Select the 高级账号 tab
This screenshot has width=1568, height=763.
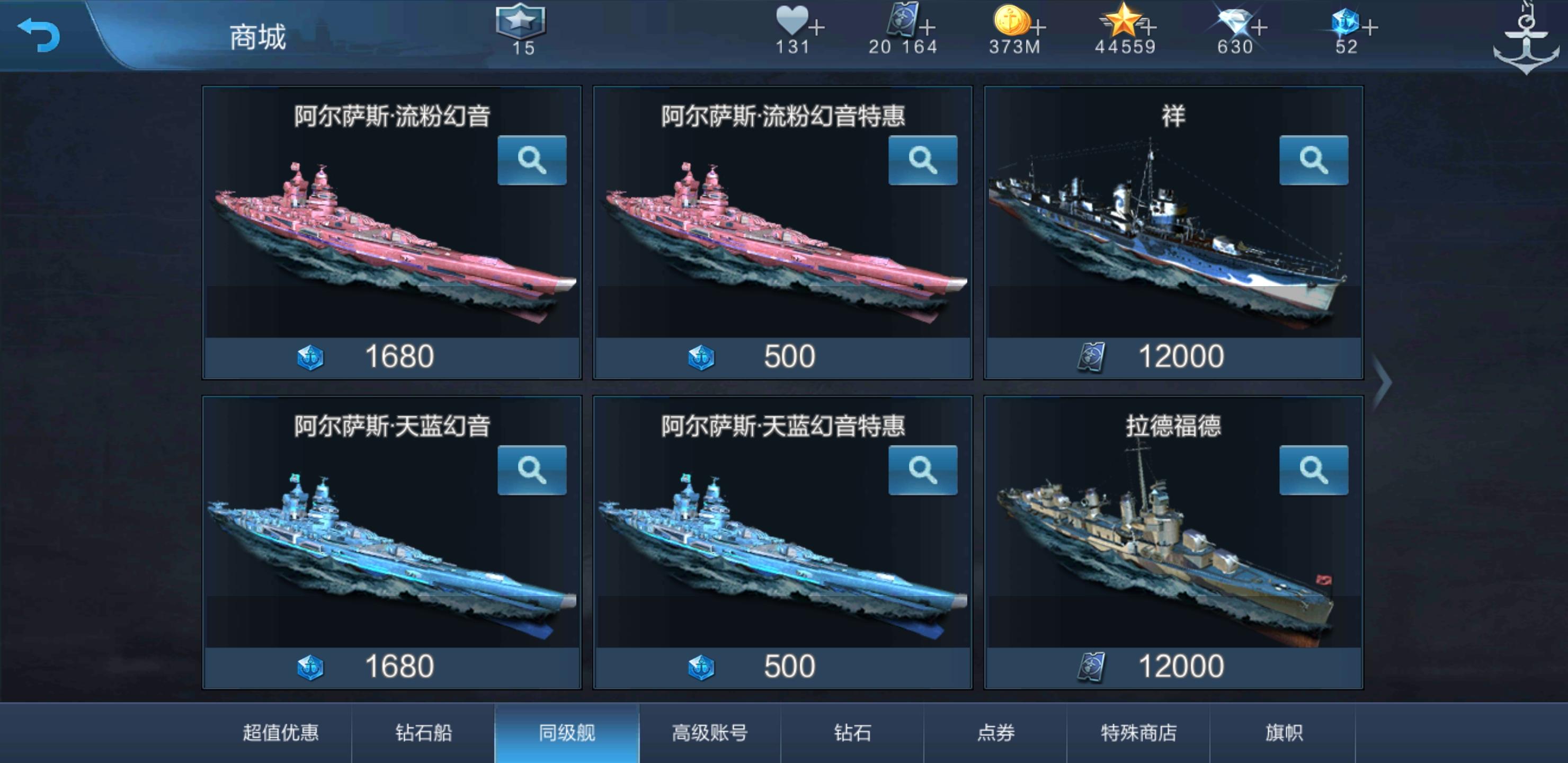click(x=710, y=733)
